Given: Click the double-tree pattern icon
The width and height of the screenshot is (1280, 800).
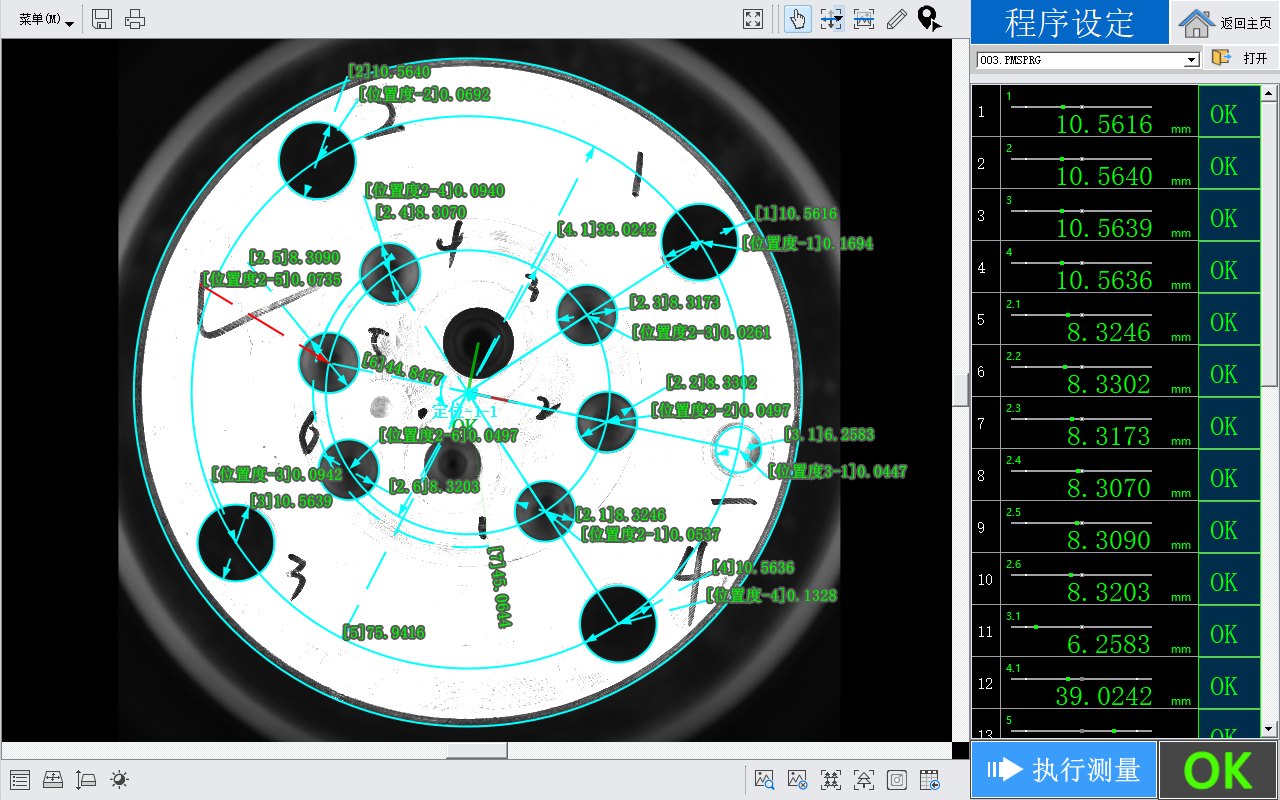Looking at the screenshot, I should (831, 780).
